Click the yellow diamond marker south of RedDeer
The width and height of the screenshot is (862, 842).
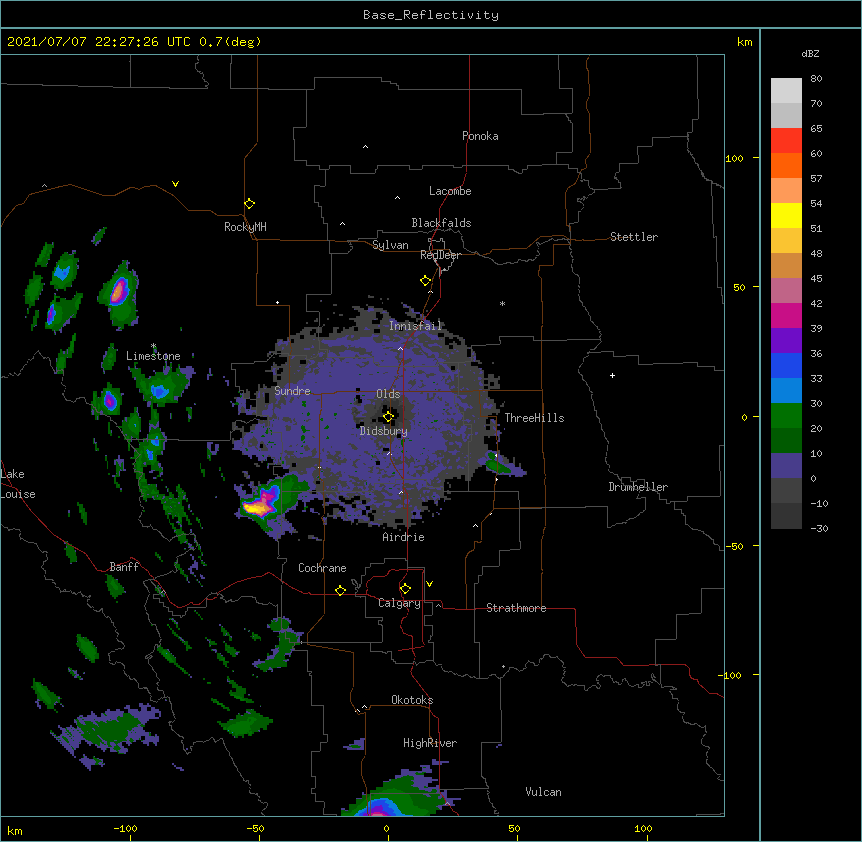point(425,280)
